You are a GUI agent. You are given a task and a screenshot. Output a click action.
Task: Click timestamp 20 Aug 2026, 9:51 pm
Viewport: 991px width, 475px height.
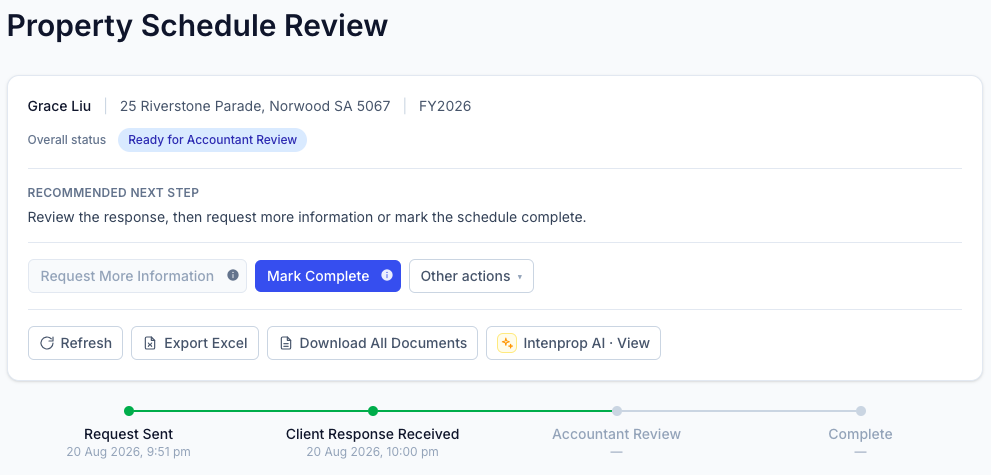[x=128, y=452]
